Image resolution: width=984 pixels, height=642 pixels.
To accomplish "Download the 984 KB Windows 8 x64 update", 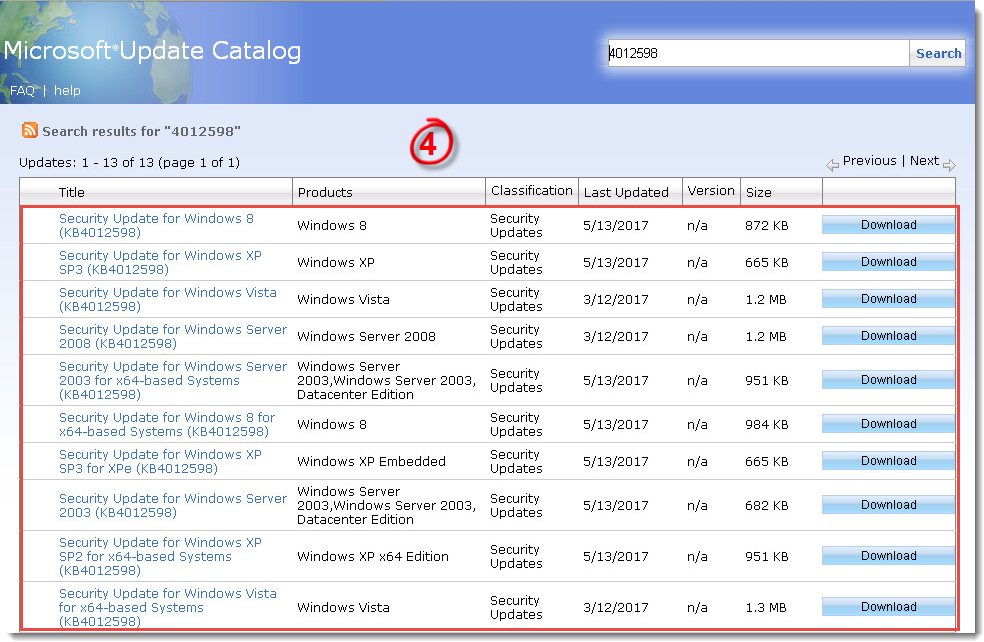I will pos(888,424).
